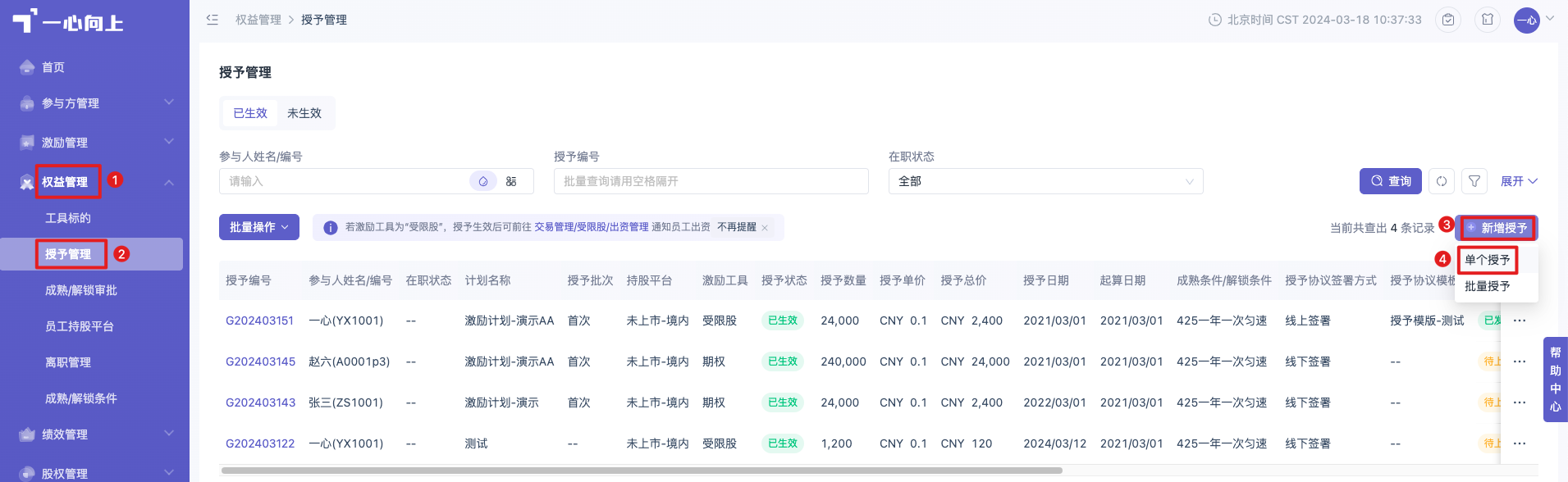Open the clipboard checklist icon in header
This screenshot has width=1568, height=482.
click(1448, 20)
